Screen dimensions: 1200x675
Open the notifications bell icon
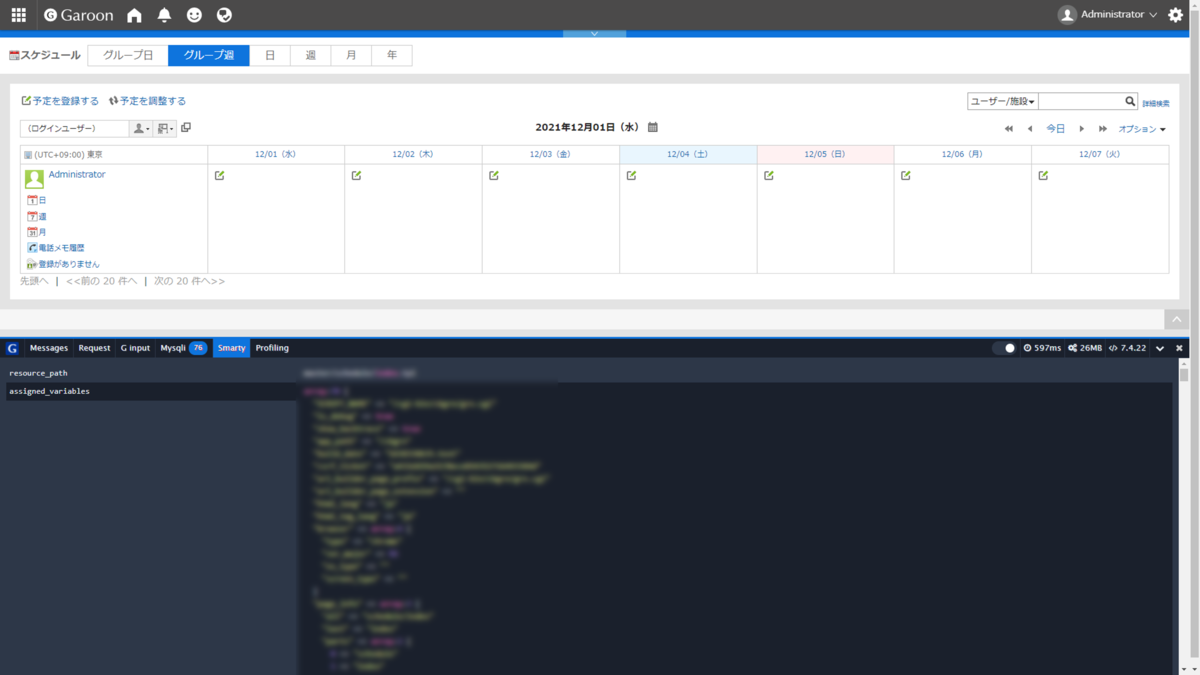(x=163, y=15)
